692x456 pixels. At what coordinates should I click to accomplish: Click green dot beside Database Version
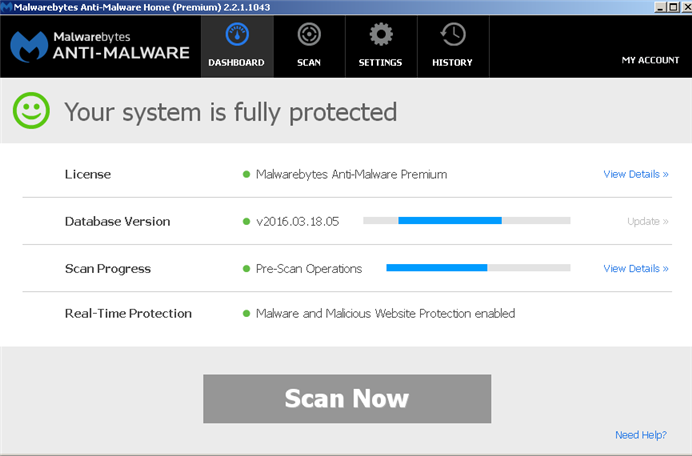coord(246,222)
